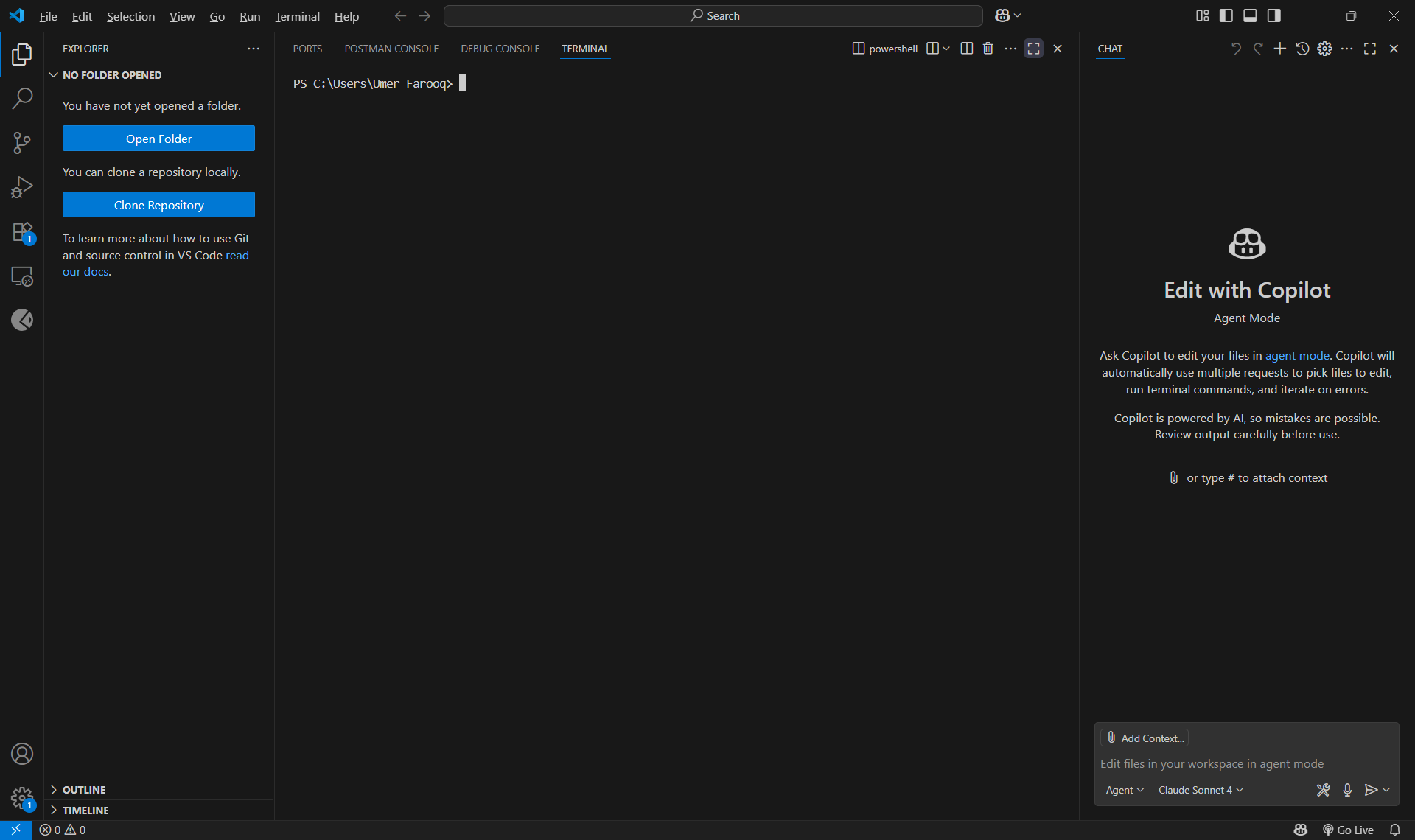Toggle the primary sidebar visibility
Screen dimensions: 1415x840
click(x=1226, y=15)
